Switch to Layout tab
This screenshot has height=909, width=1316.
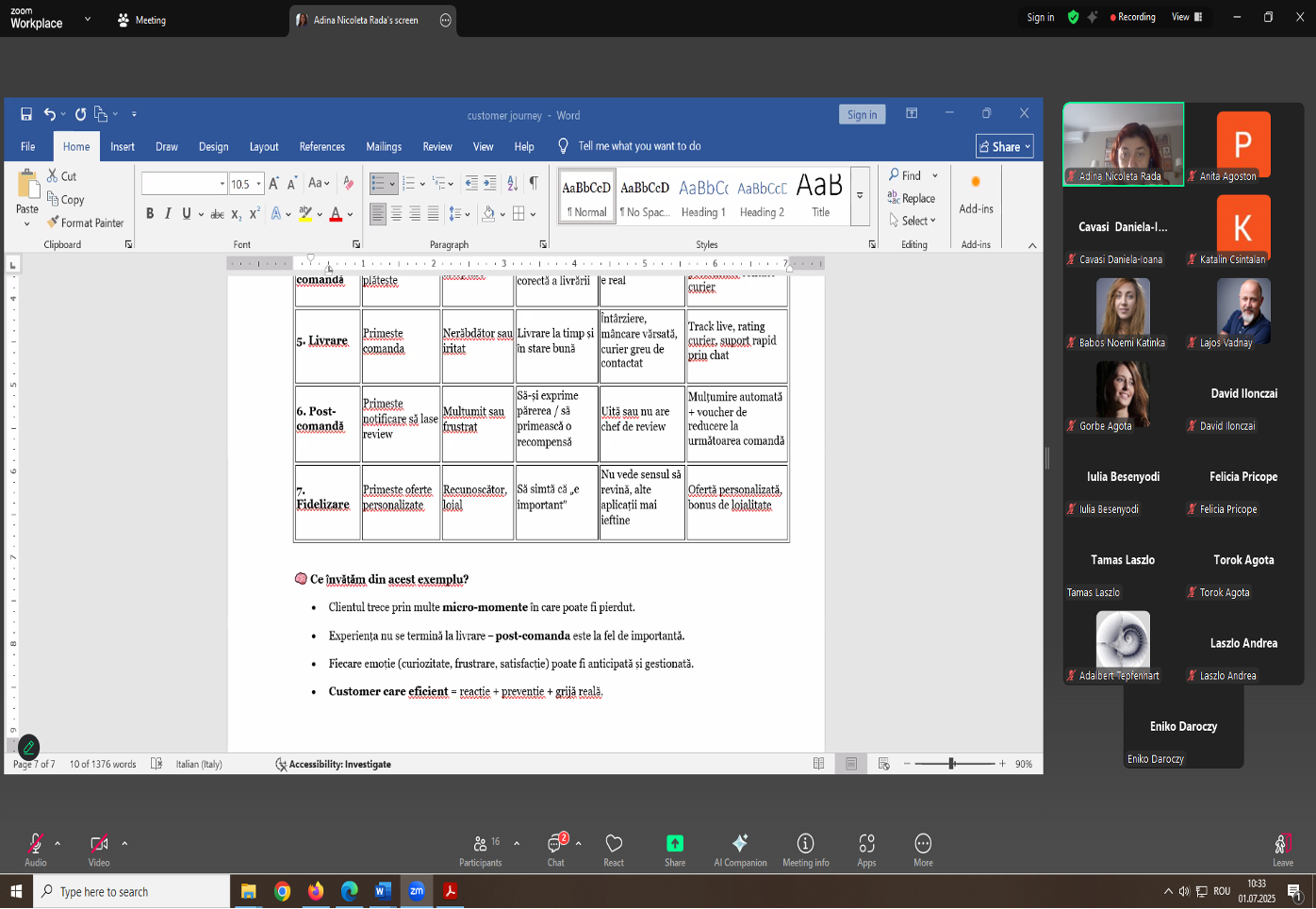(x=264, y=146)
